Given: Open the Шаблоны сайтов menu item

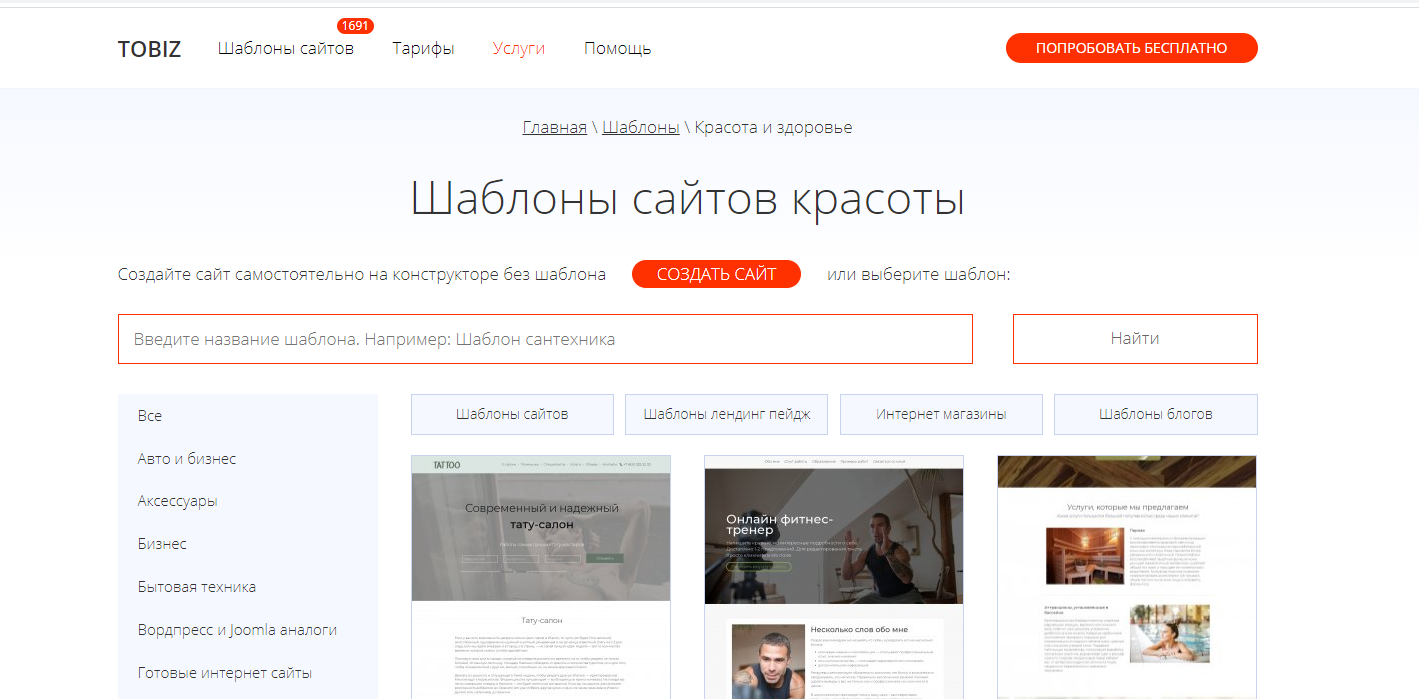Looking at the screenshot, I should coord(285,48).
